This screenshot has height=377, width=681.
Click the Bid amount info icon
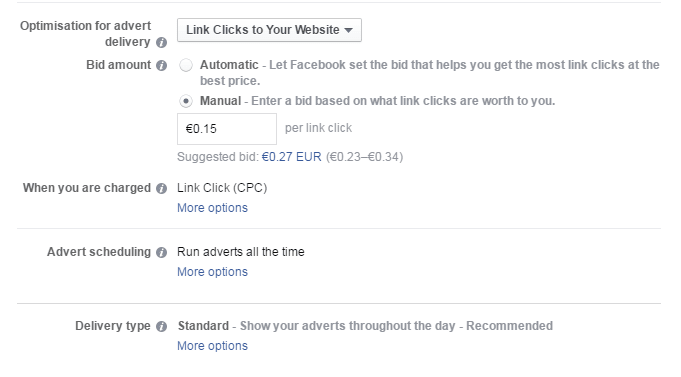click(161, 66)
